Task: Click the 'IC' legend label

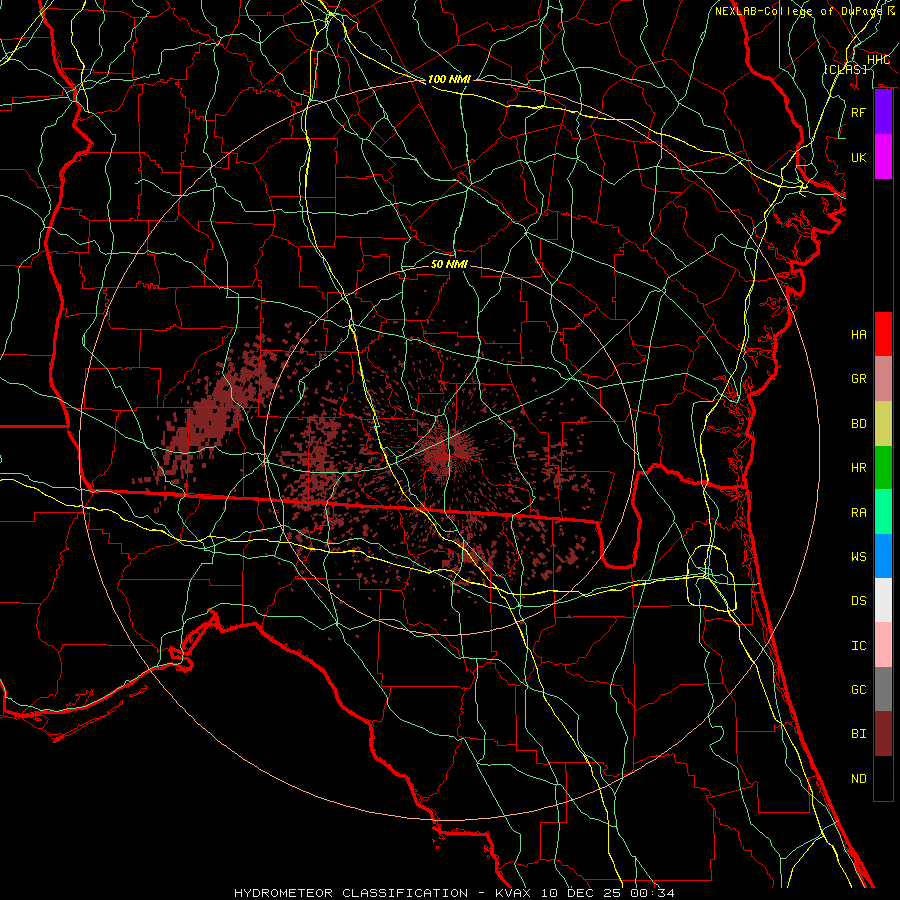Action: tap(858, 646)
